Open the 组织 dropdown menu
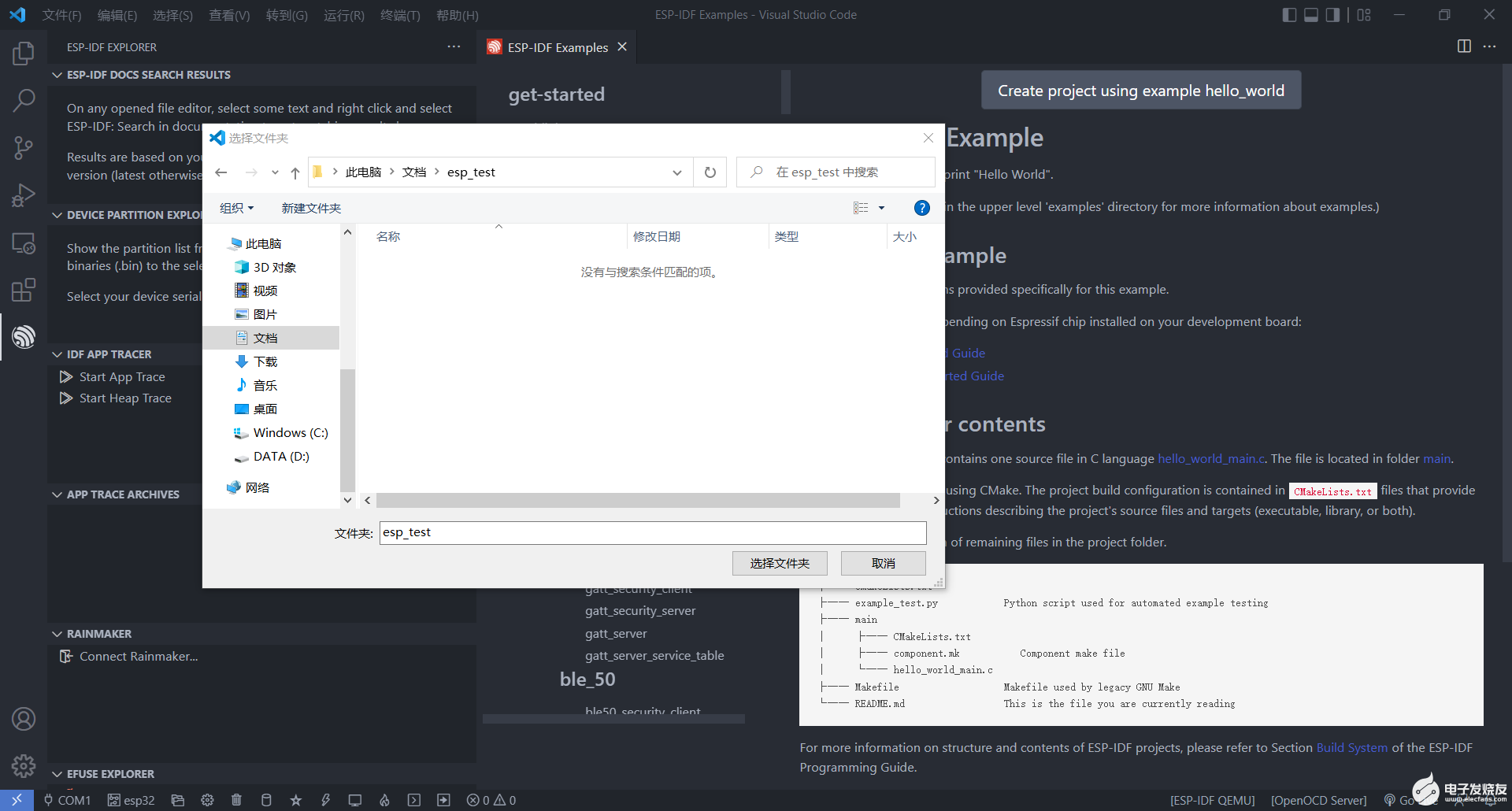This screenshot has width=1512, height=811. 236,208
